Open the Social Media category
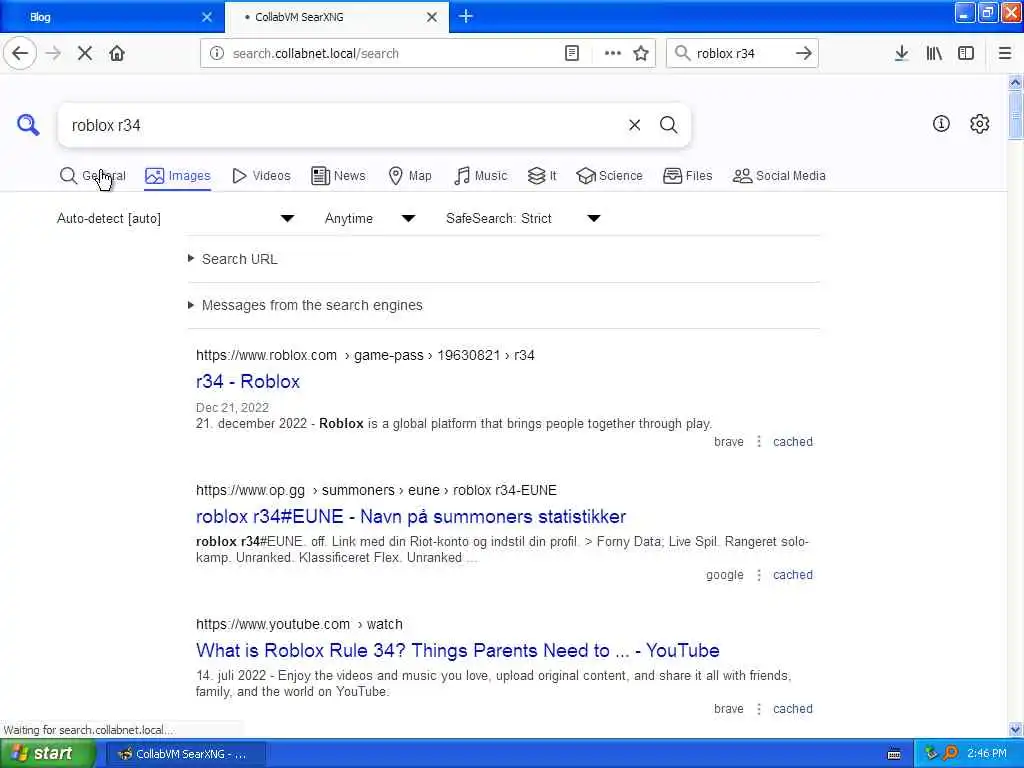The image size is (1024, 768). [779, 176]
